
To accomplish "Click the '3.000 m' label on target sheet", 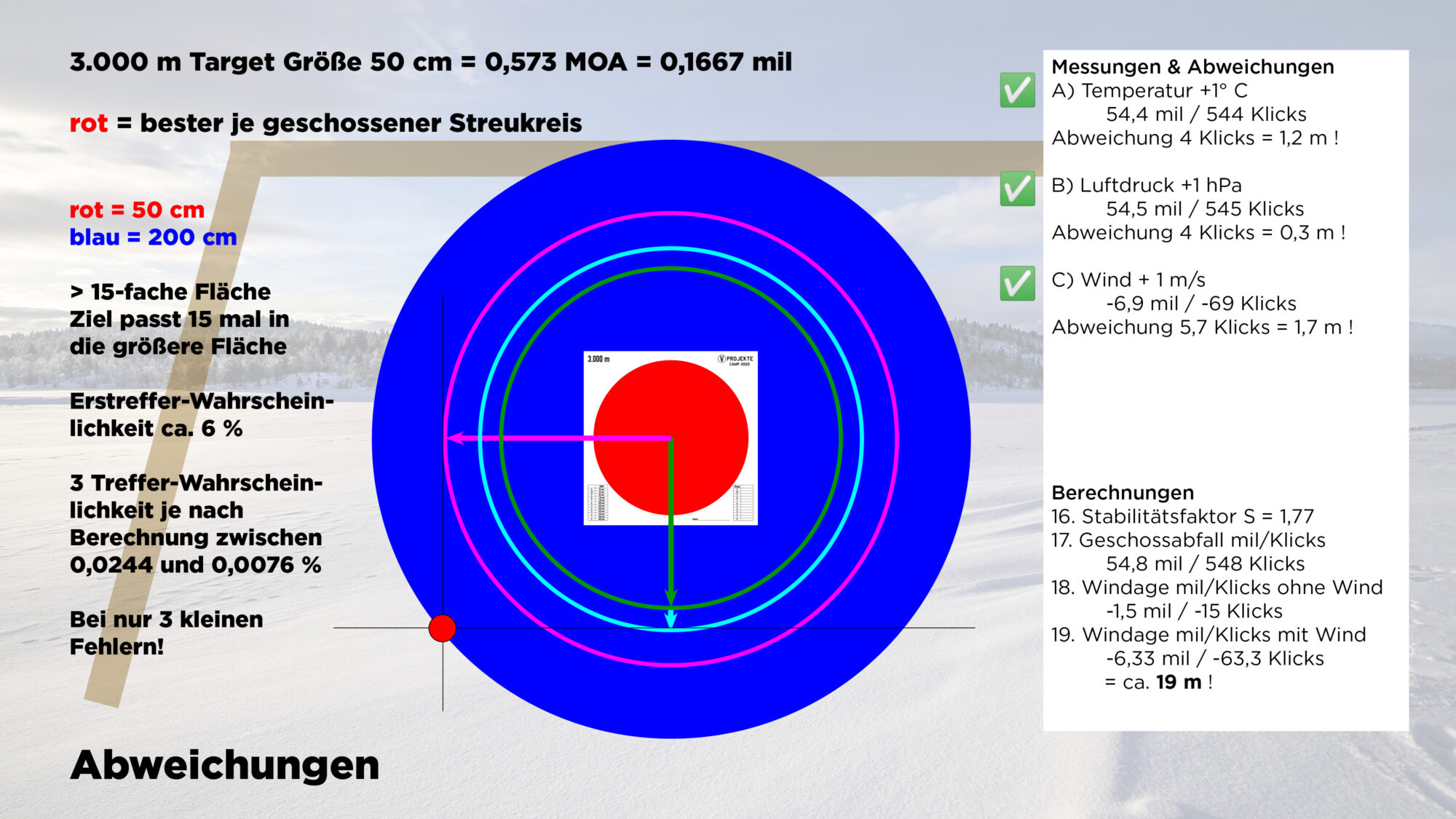I will (x=598, y=360).
